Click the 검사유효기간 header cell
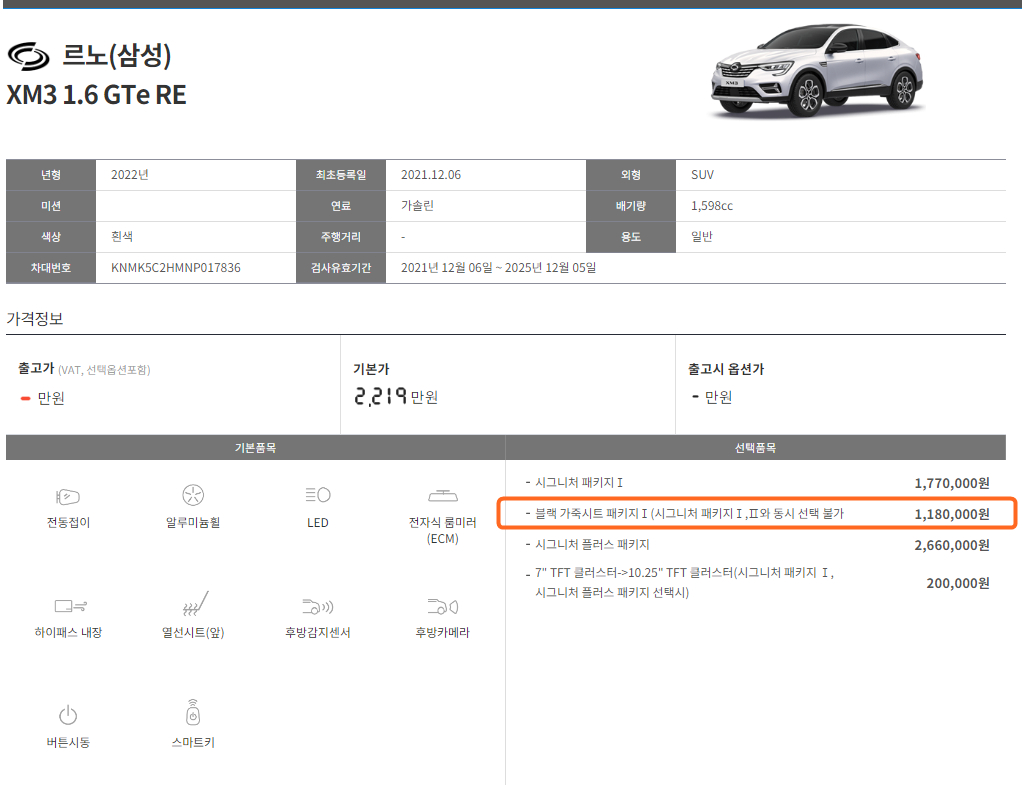1022x785 pixels. (341, 268)
